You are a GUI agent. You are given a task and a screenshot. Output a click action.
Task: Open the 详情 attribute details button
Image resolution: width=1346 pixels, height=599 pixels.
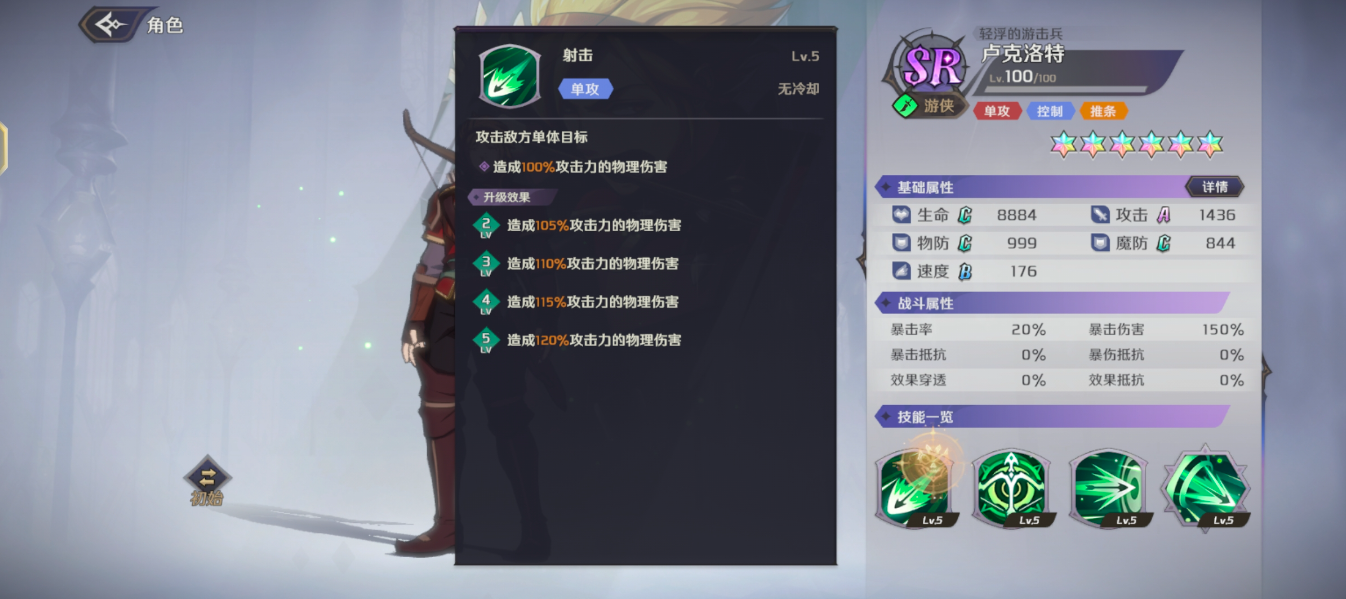1214,187
